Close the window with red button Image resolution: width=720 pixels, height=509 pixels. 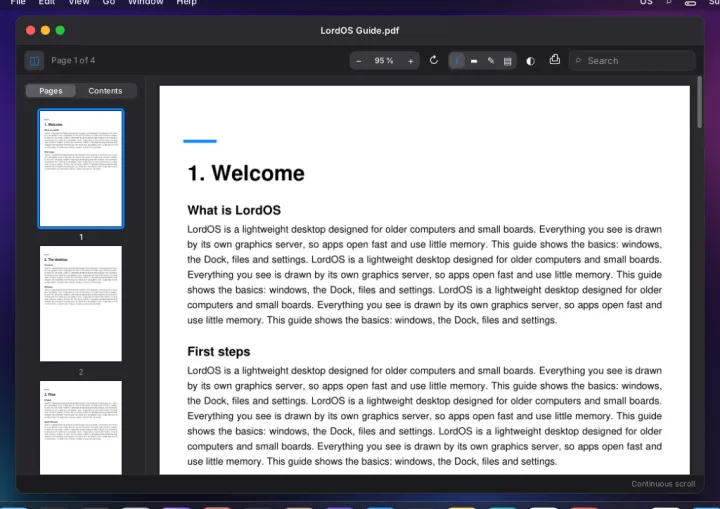31,30
